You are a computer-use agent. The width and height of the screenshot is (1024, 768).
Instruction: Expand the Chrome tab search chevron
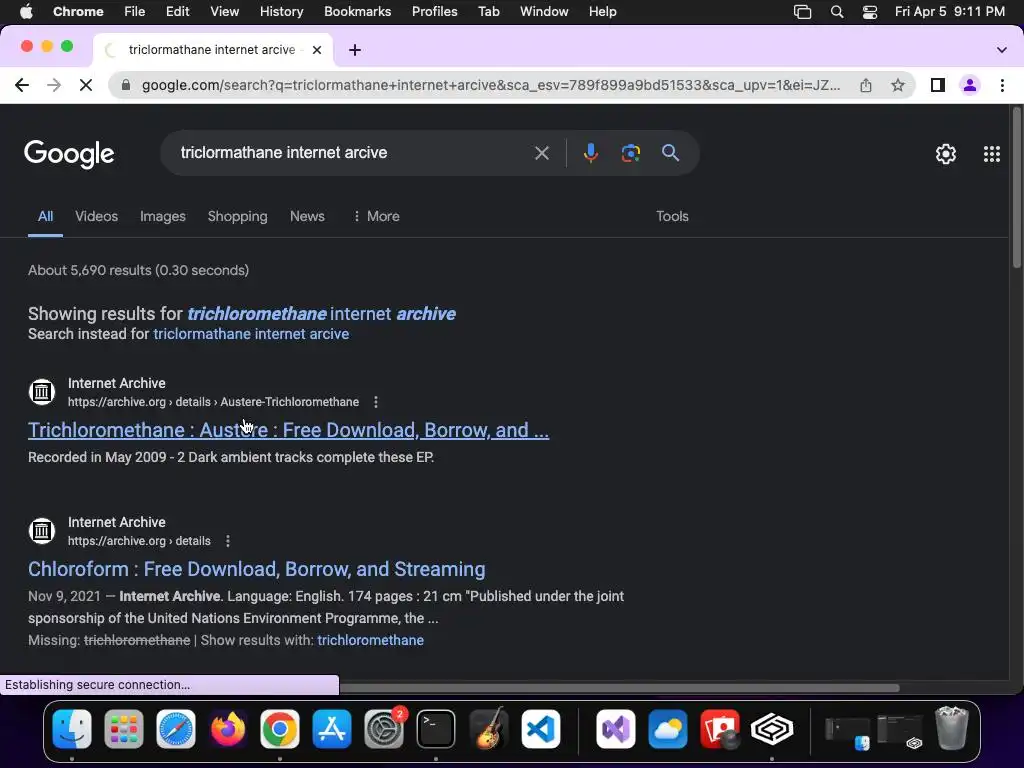(1001, 50)
